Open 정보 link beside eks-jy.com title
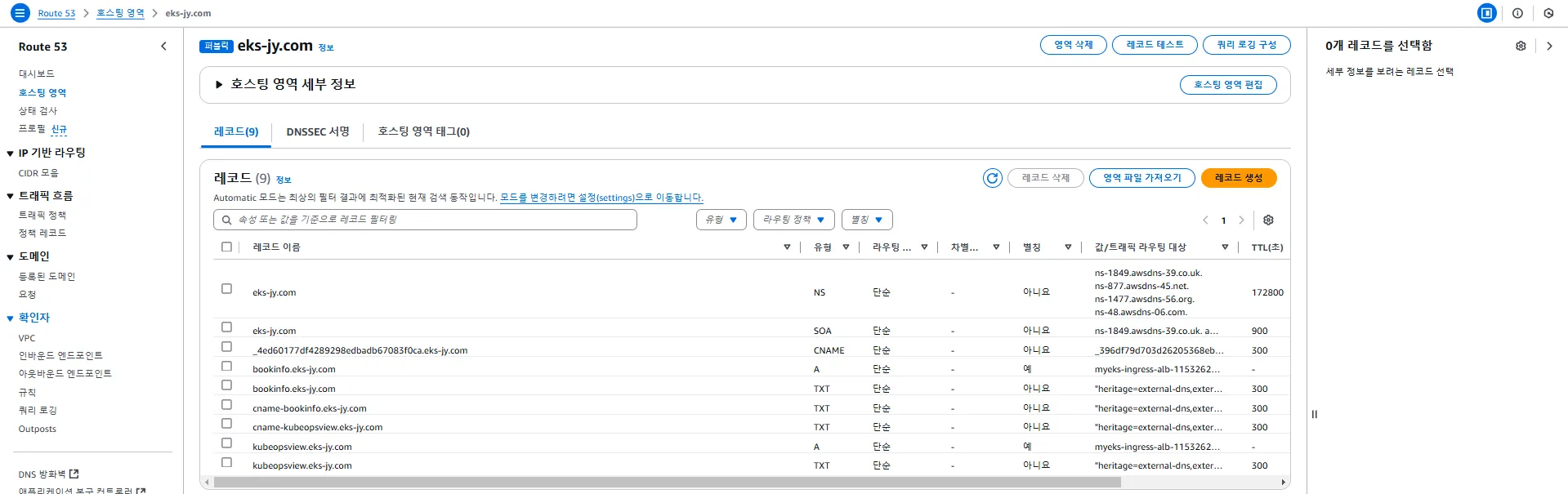Screen dimensions: 1568x494 pyautogui.click(x=326, y=47)
